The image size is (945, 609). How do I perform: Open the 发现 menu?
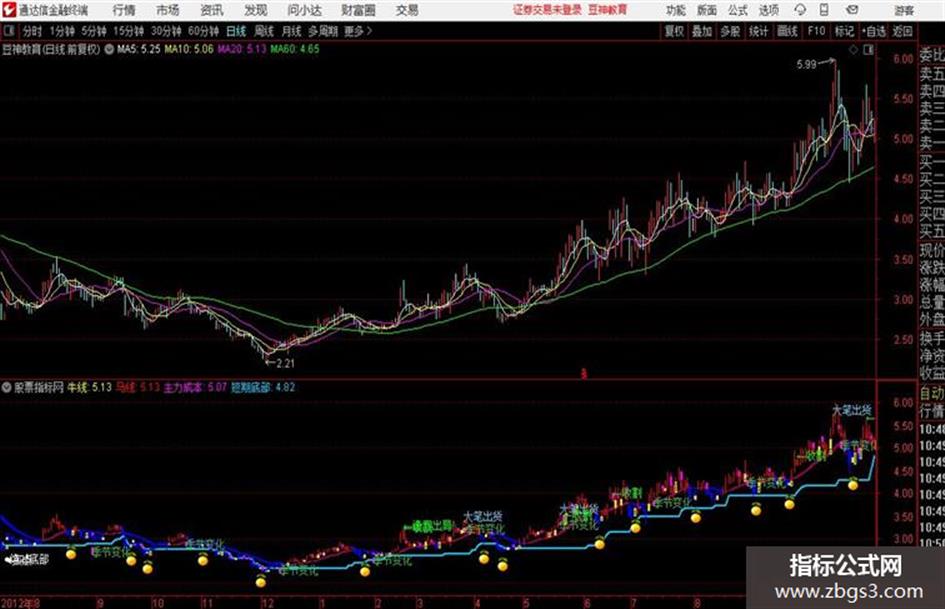(256, 10)
